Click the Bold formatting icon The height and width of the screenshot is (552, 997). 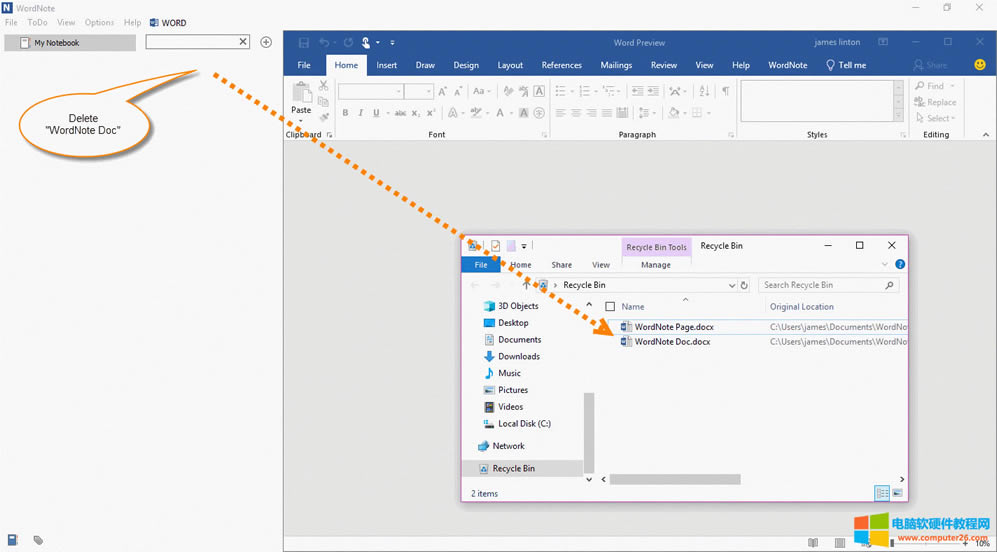click(x=345, y=113)
